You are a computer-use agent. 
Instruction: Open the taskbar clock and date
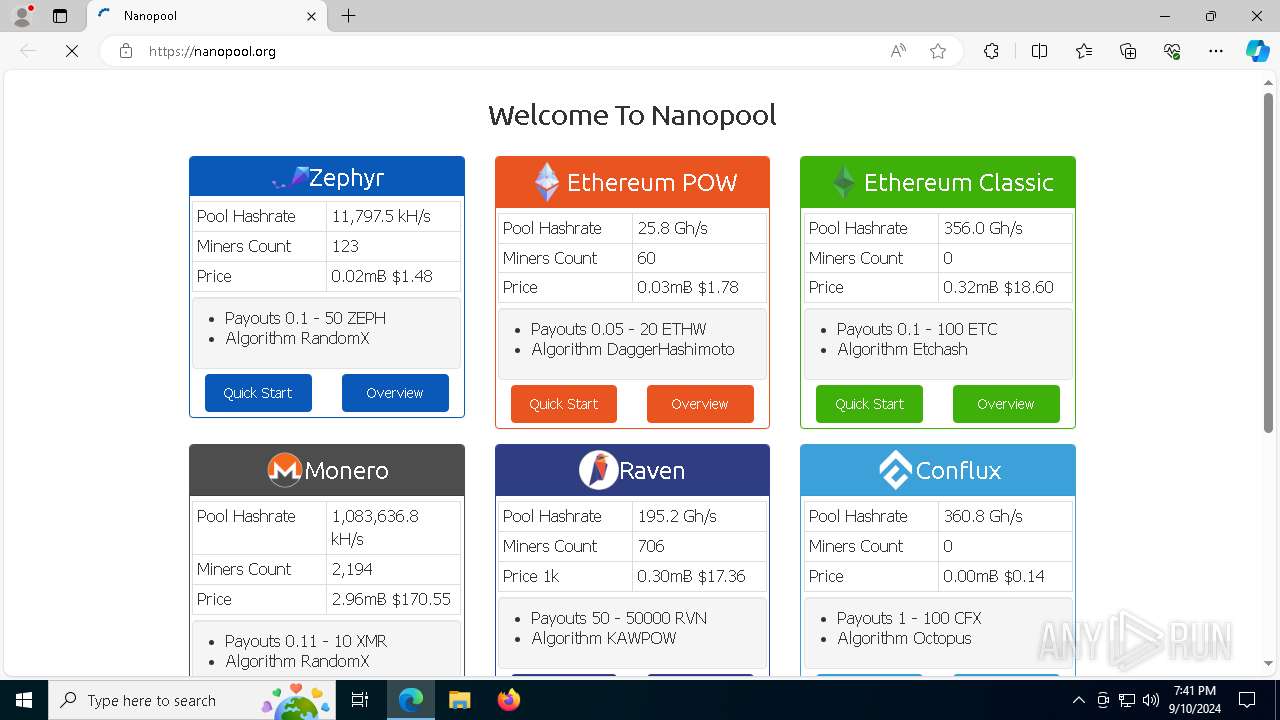[1194, 700]
